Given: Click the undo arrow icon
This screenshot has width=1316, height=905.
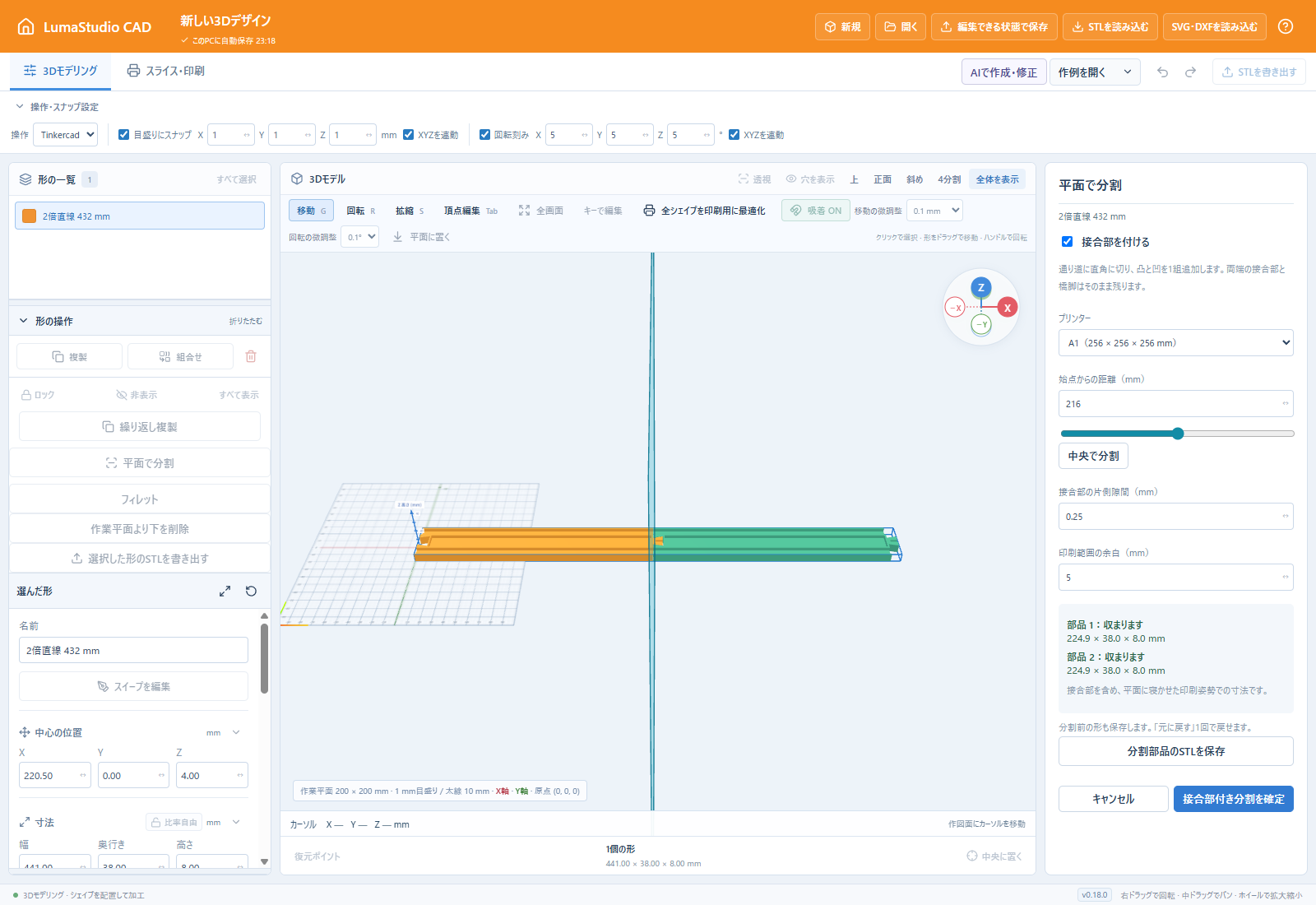Looking at the screenshot, I should click(x=1162, y=72).
